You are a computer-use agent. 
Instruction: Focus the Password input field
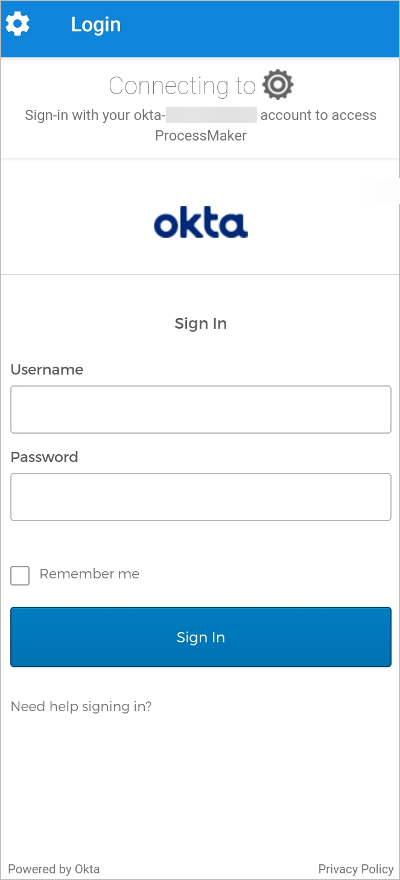coord(201,497)
